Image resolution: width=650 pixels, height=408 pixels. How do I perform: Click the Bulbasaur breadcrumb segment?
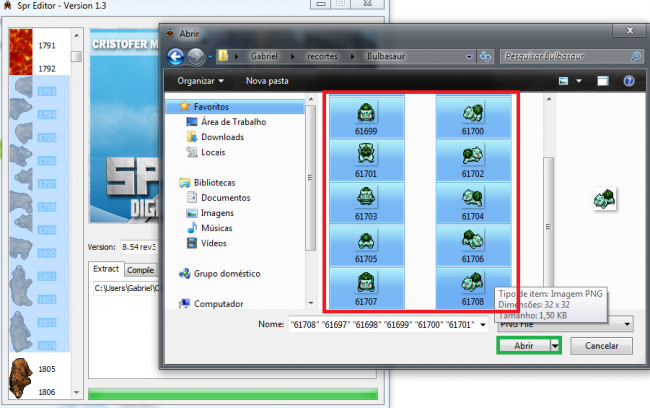(x=386, y=56)
